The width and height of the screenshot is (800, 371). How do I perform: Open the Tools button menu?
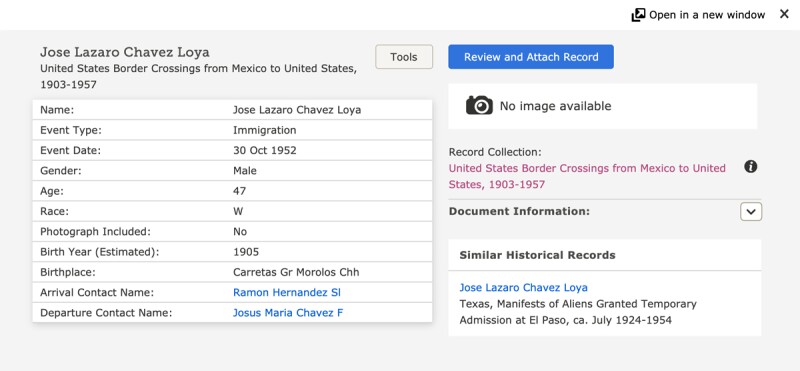[404, 57]
